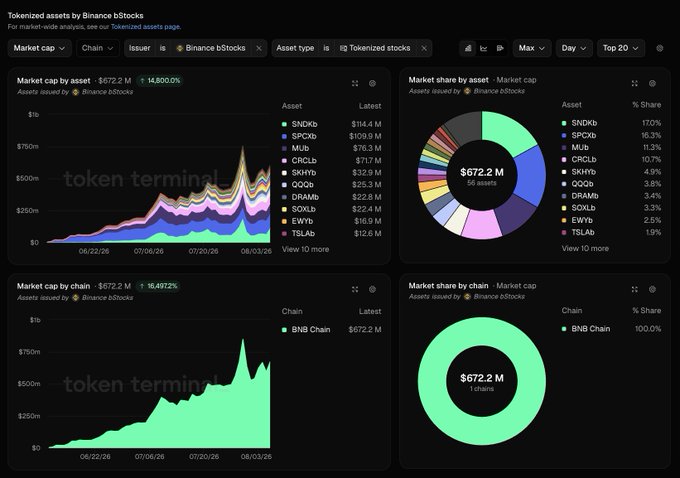Image resolution: width=680 pixels, height=478 pixels.
Task: Toggle TSLAb in Market share by asset legend
Action: (x=578, y=232)
